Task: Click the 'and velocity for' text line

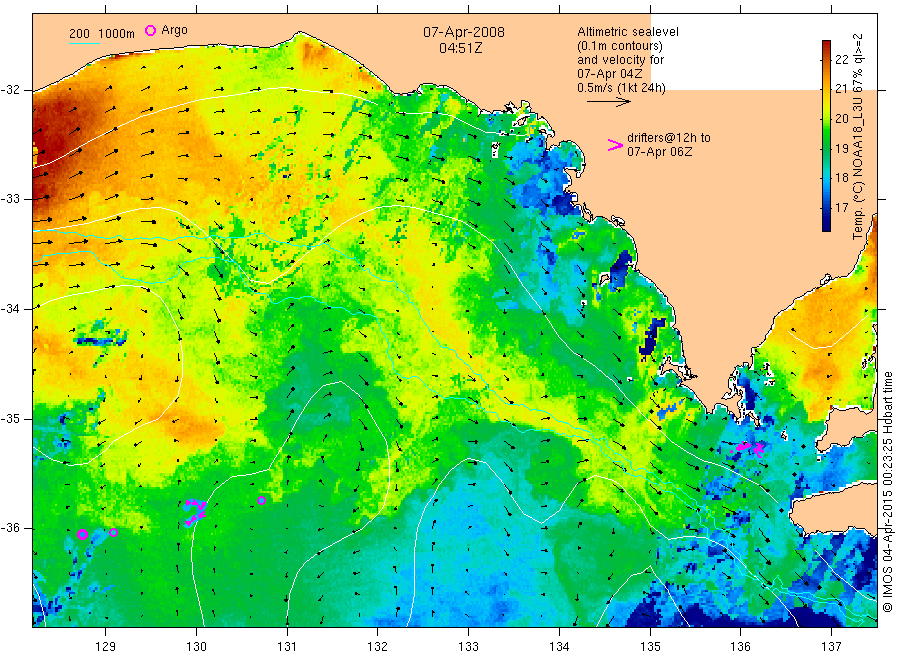Action: click(620, 60)
